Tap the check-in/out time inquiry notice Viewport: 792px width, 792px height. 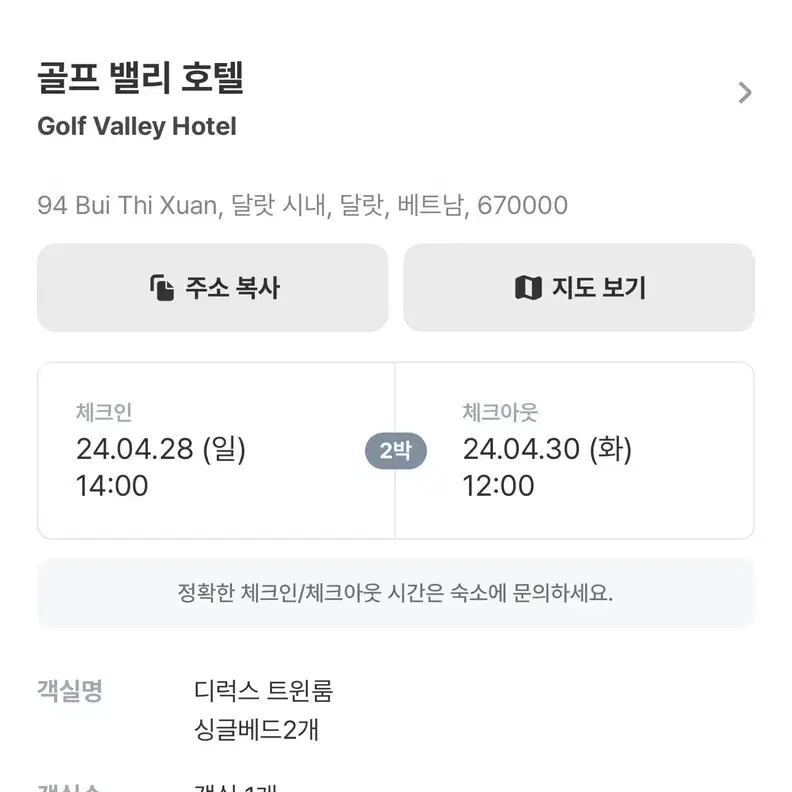(x=395, y=592)
